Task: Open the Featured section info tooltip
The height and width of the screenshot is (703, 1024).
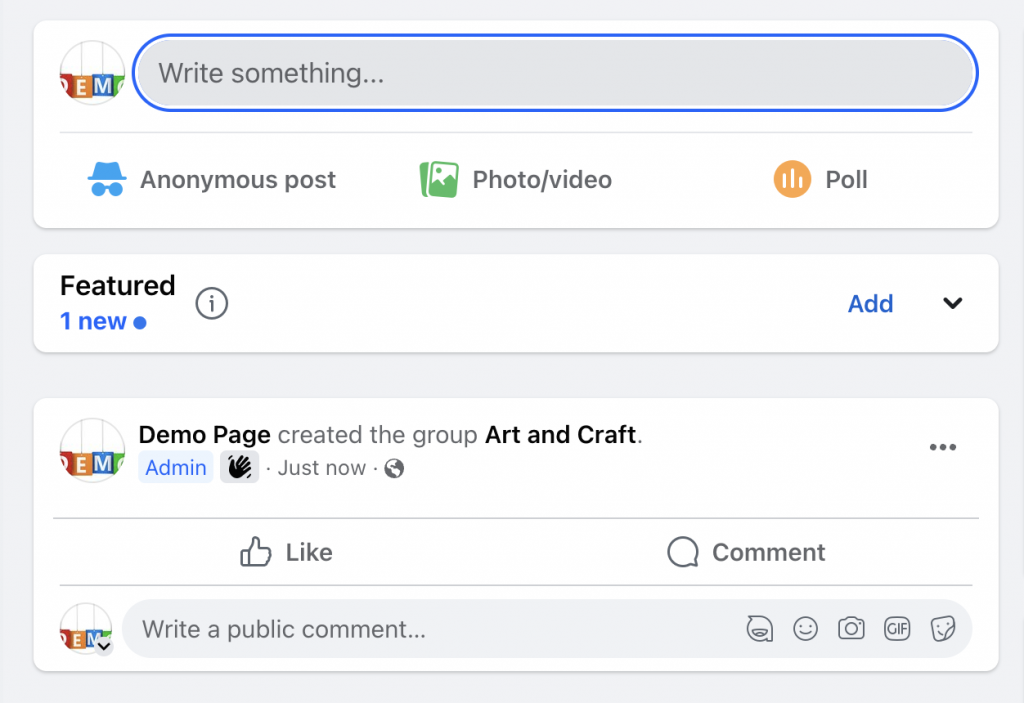Action: coord(211,303)
